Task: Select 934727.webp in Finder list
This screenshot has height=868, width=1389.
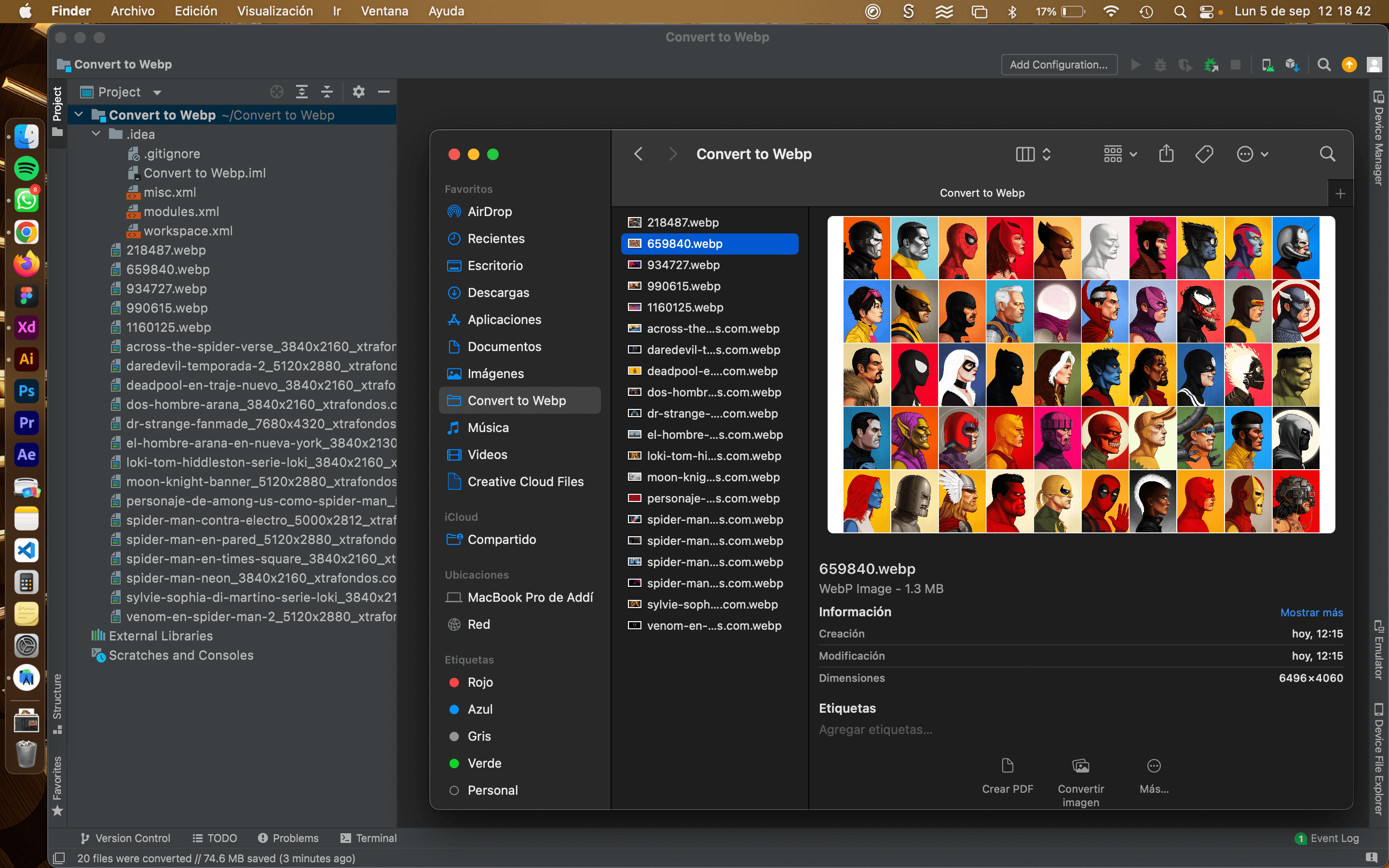Action: [x=709, y=265]
